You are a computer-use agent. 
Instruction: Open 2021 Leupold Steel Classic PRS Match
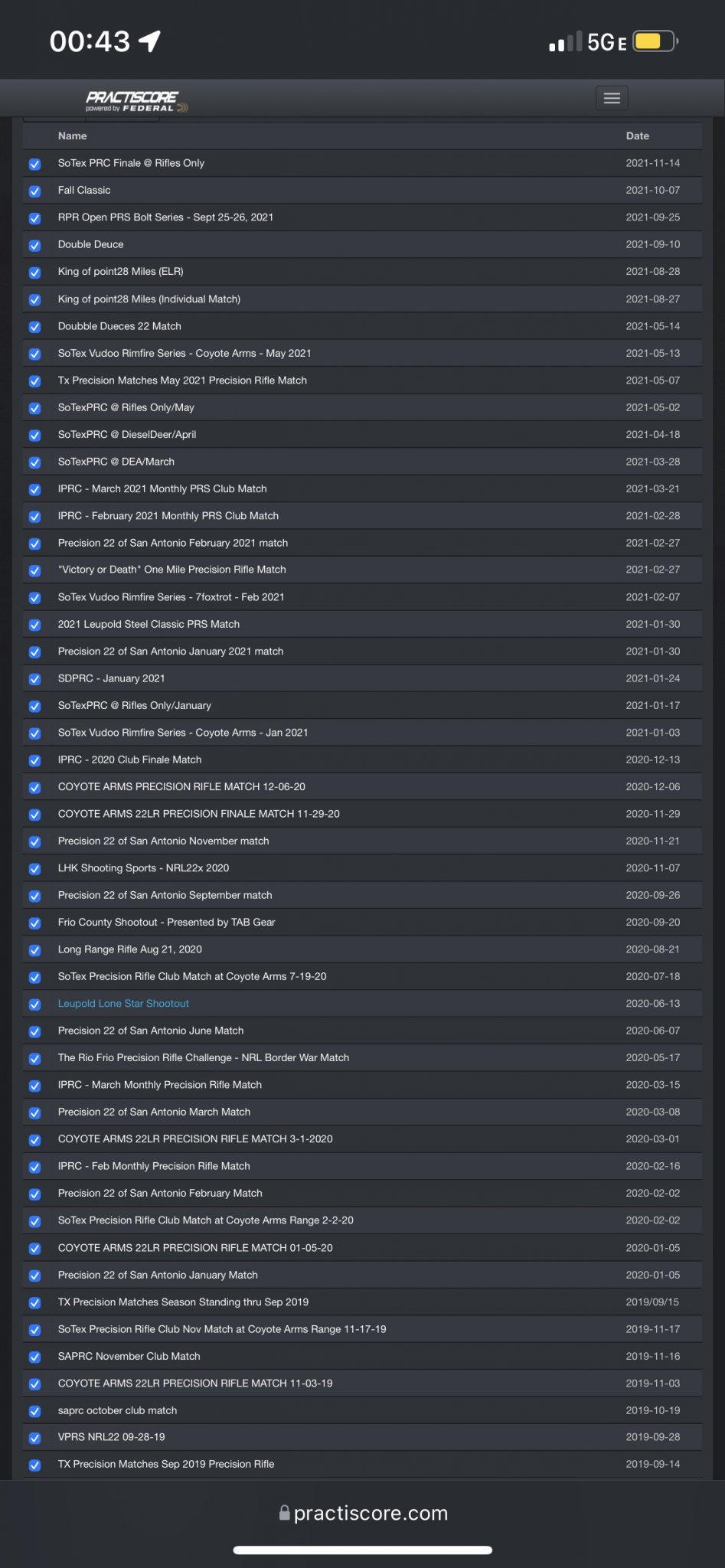149,624
